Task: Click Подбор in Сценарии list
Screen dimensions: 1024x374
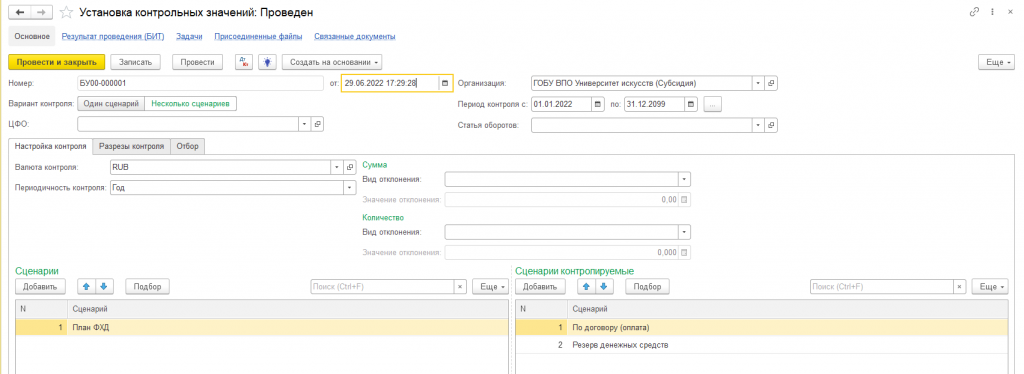Action: click(148, 286)
